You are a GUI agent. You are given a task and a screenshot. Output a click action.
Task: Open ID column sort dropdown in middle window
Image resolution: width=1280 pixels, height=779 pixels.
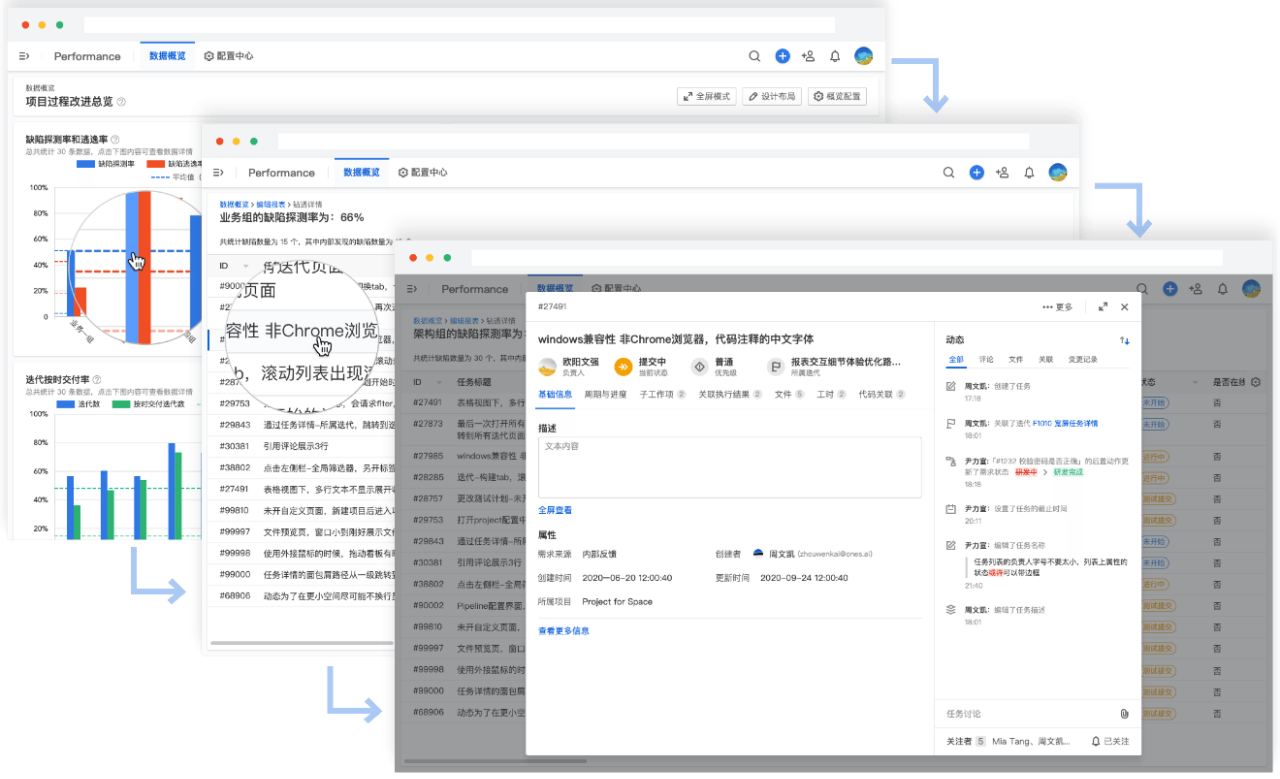click(x=245, y=266)
